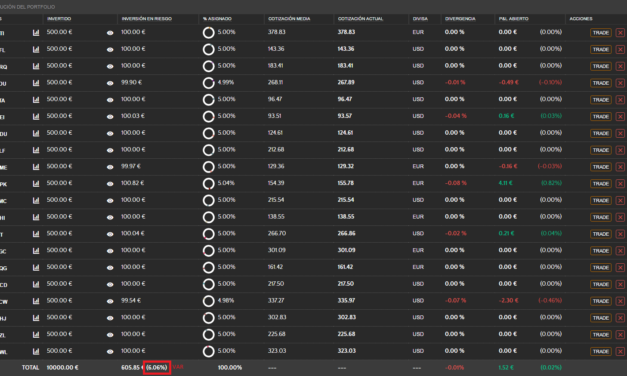This screenshot has width=627, height=376.
Task: Toggle visibility eye for the 100.03 € row
Action: [110, 117]
